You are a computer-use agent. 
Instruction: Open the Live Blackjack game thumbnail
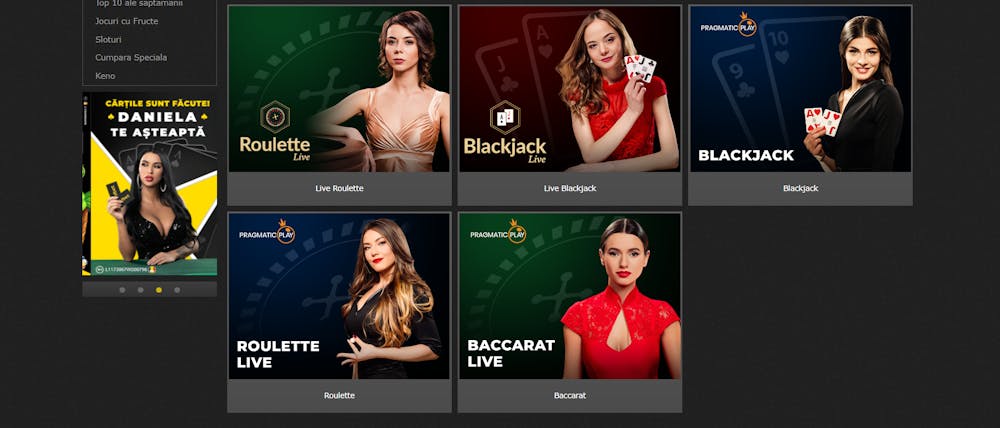570,89
